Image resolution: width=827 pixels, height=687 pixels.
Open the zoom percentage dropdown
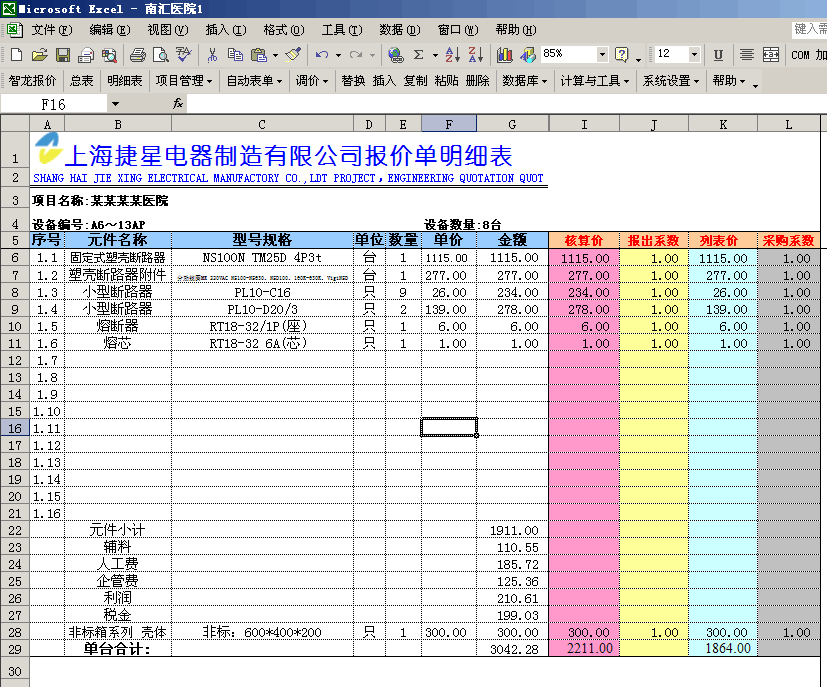coord(602,54)
